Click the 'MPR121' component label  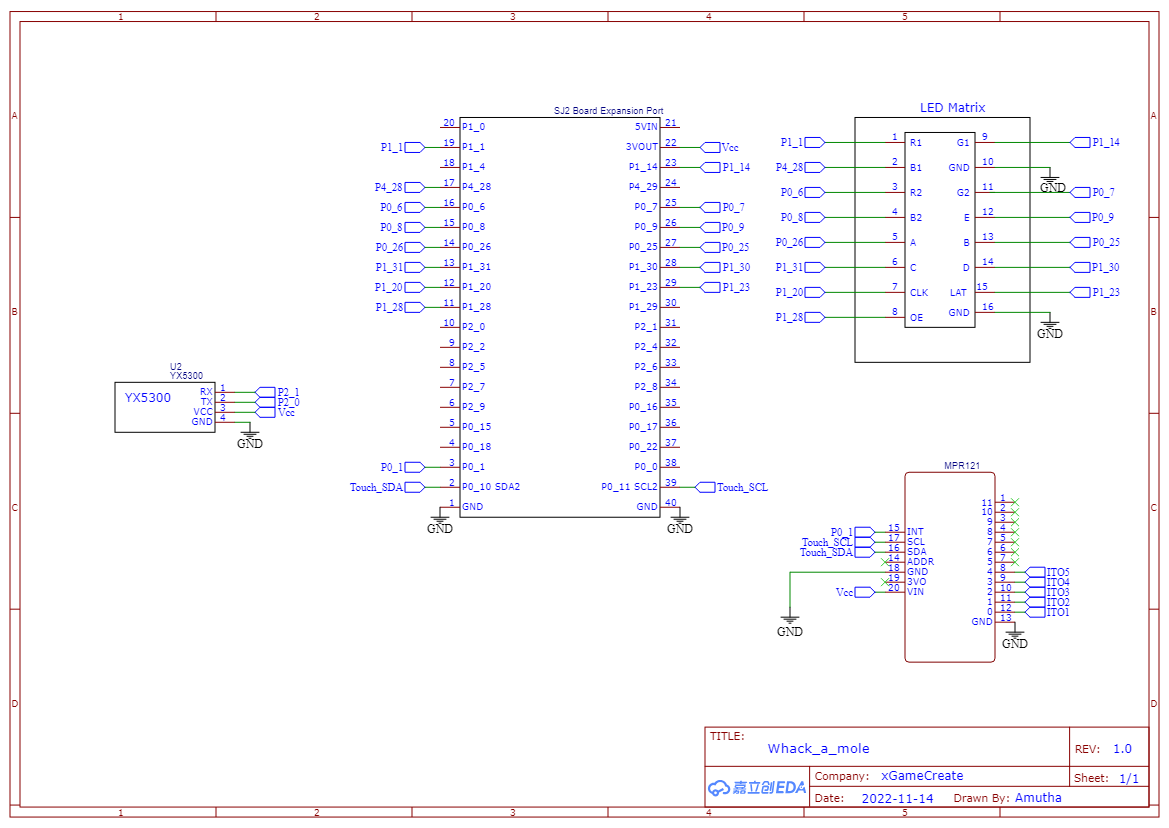[962, 466]
